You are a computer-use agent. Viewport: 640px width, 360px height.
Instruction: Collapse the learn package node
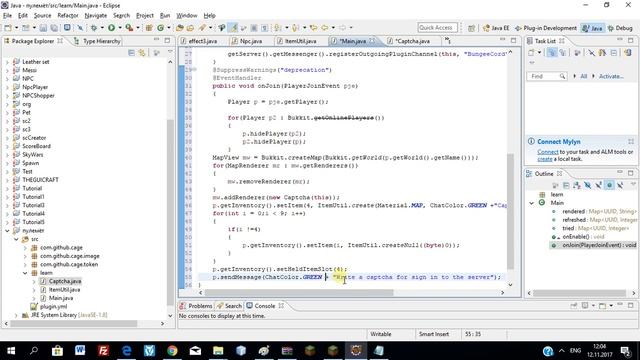25,273
